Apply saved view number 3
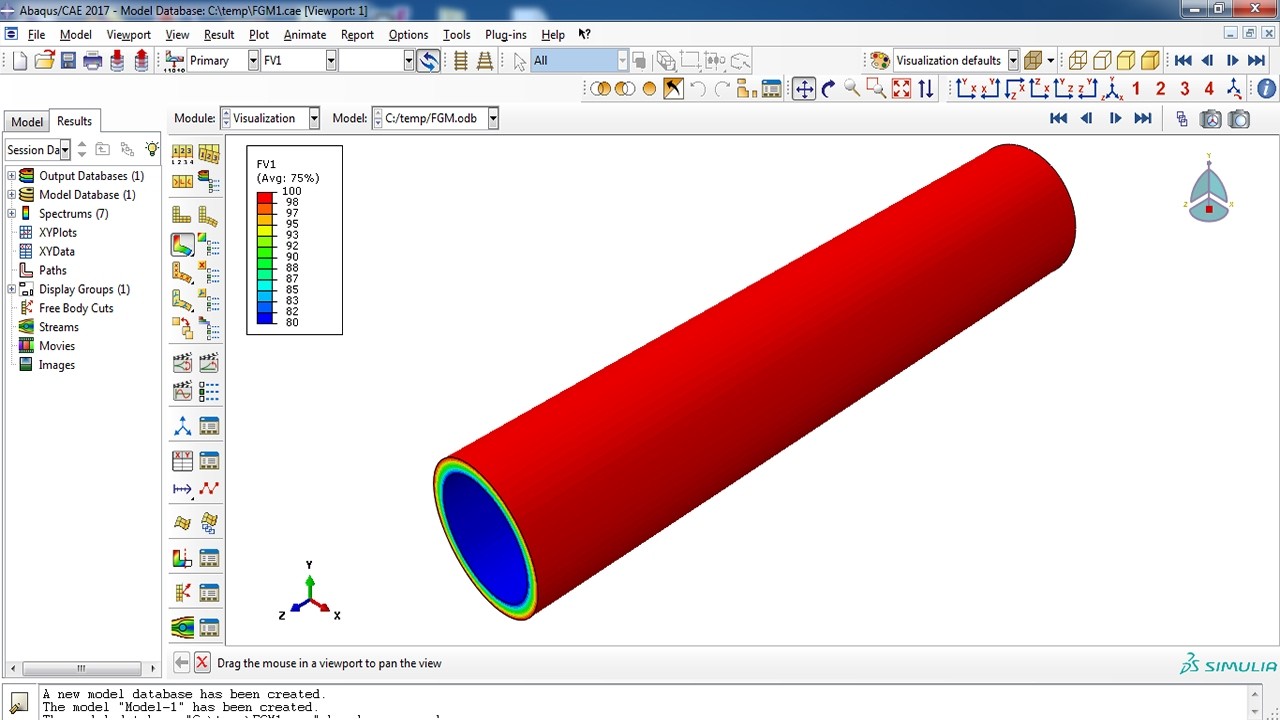Viewport: 1280px width, 720px height. (x=1185, y=89)
